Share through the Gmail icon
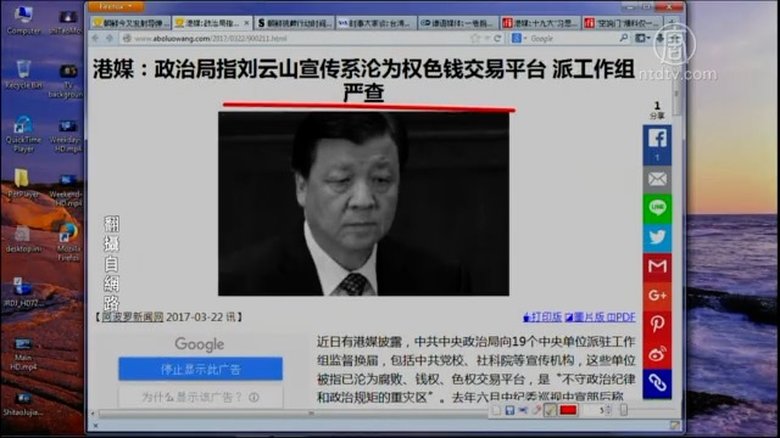Screen dimensions: 780x438 point(657,266)
